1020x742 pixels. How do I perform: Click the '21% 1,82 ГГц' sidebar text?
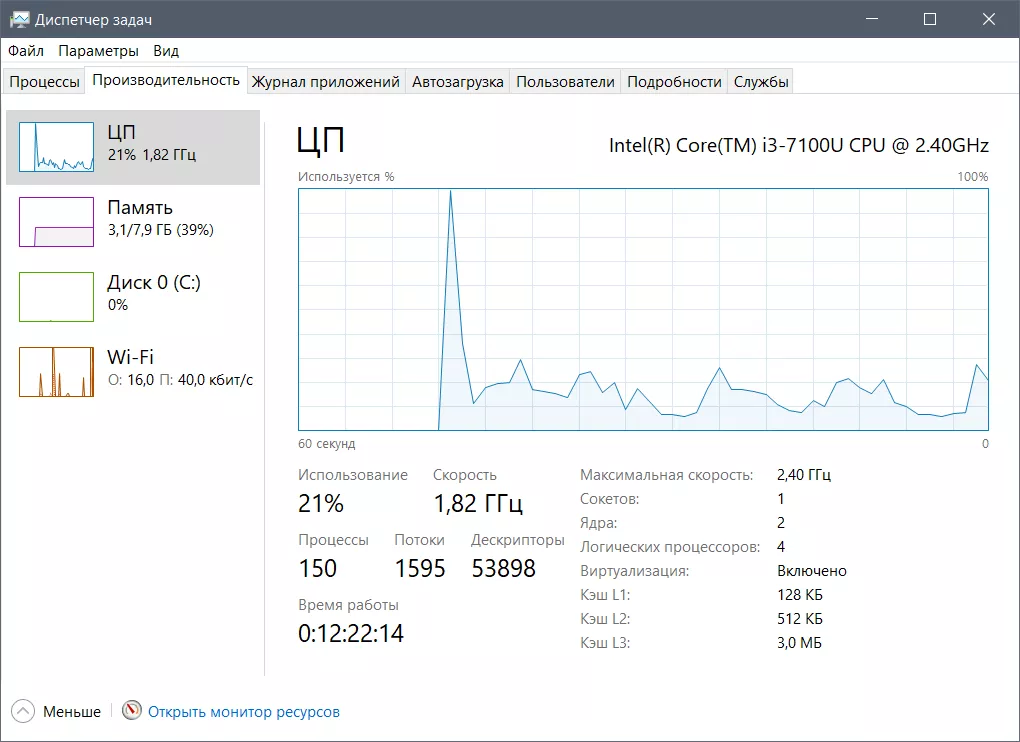[x=152, y=155]
